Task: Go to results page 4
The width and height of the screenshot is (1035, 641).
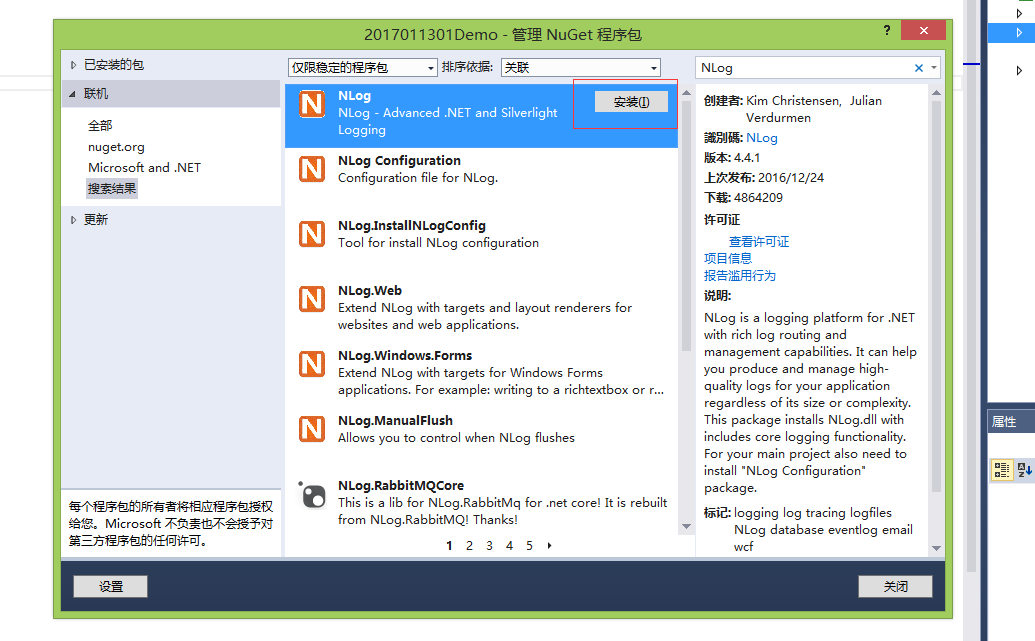Action: (509, 546)
